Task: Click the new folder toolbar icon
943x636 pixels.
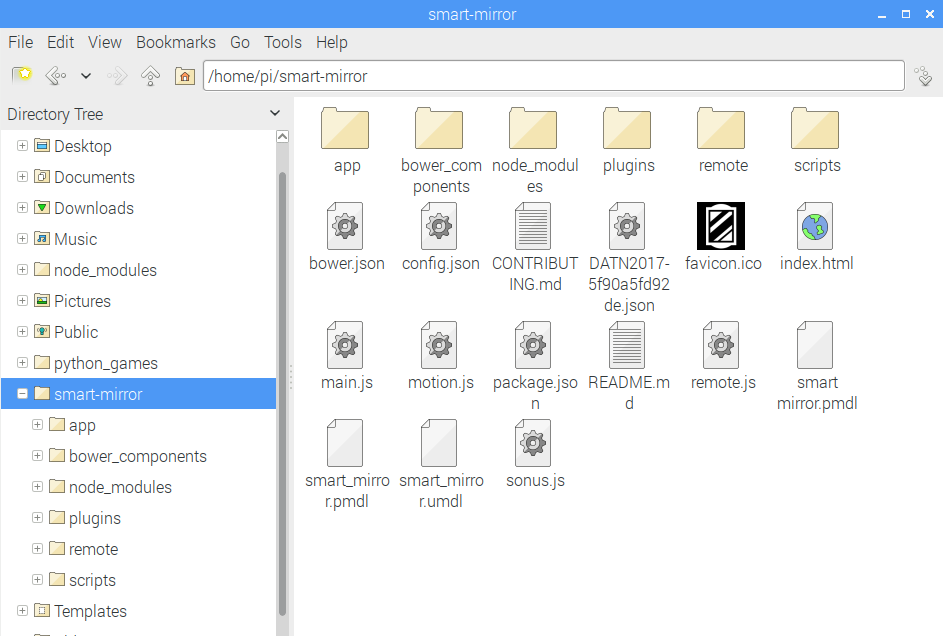Action: pyautogui.click(x=22, y=76)
